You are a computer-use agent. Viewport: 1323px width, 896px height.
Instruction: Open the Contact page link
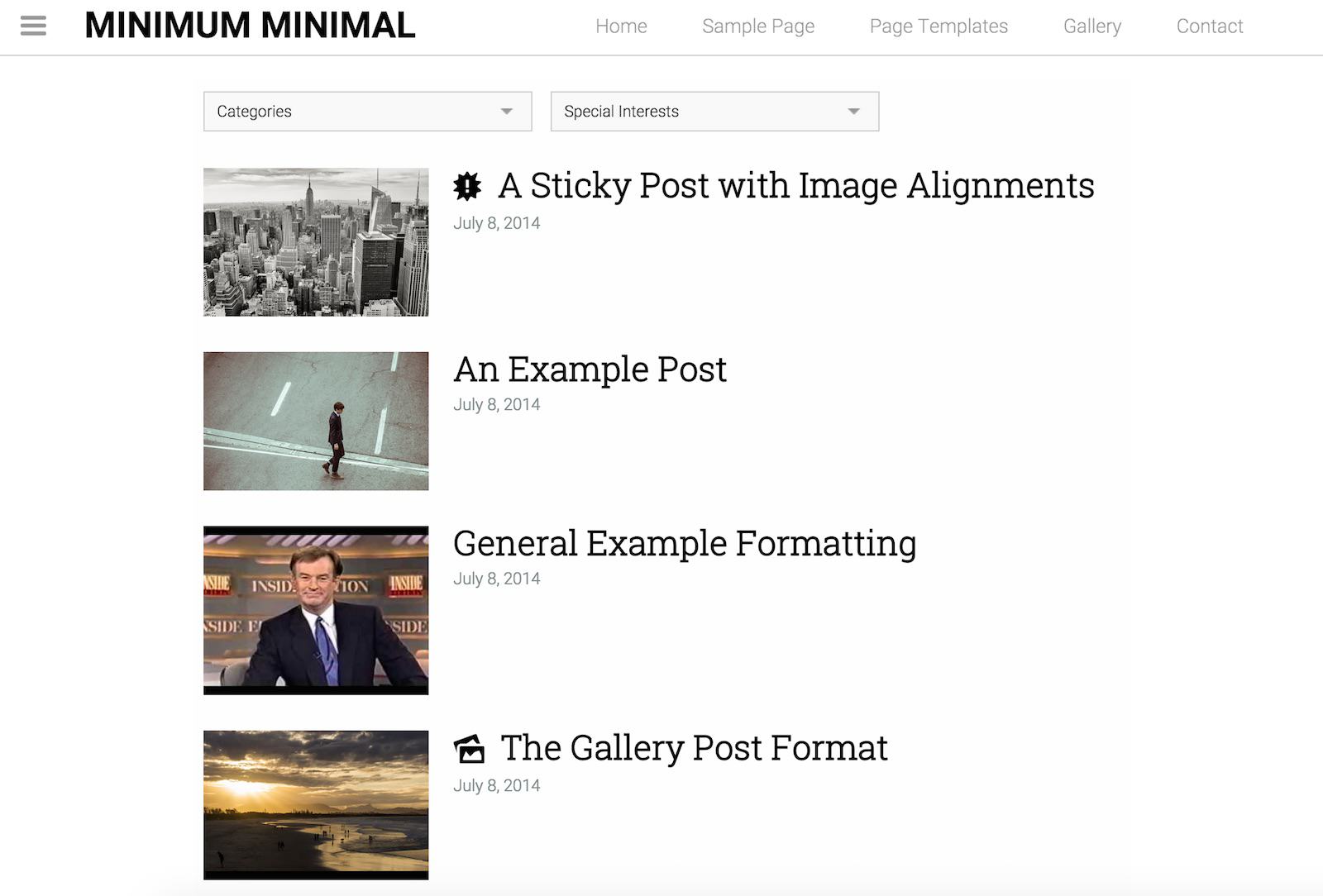coord(1210,26)
